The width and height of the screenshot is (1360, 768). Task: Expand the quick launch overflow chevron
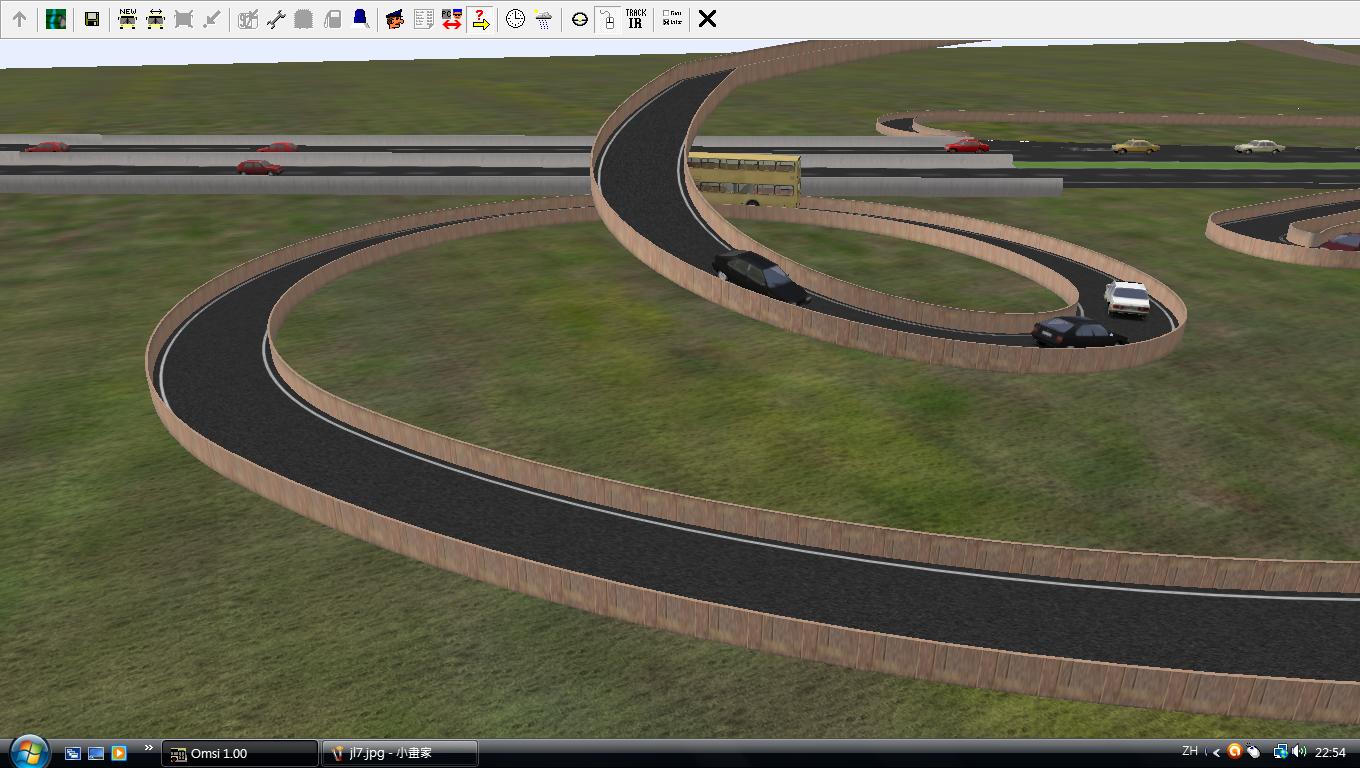pyautogui.click(x=148, y=748)
